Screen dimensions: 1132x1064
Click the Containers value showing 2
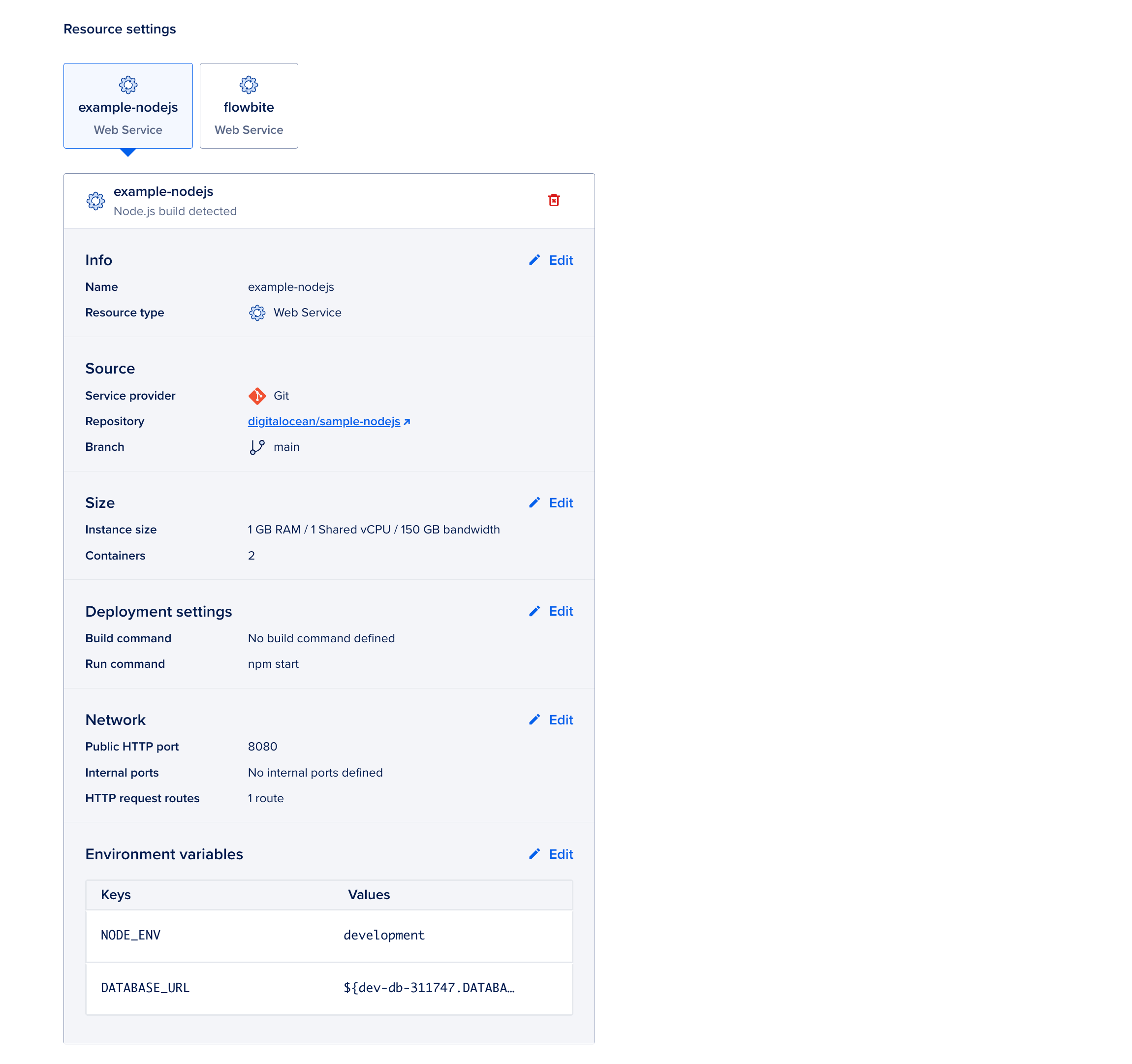pyautogui.click(x=251, y=555)
